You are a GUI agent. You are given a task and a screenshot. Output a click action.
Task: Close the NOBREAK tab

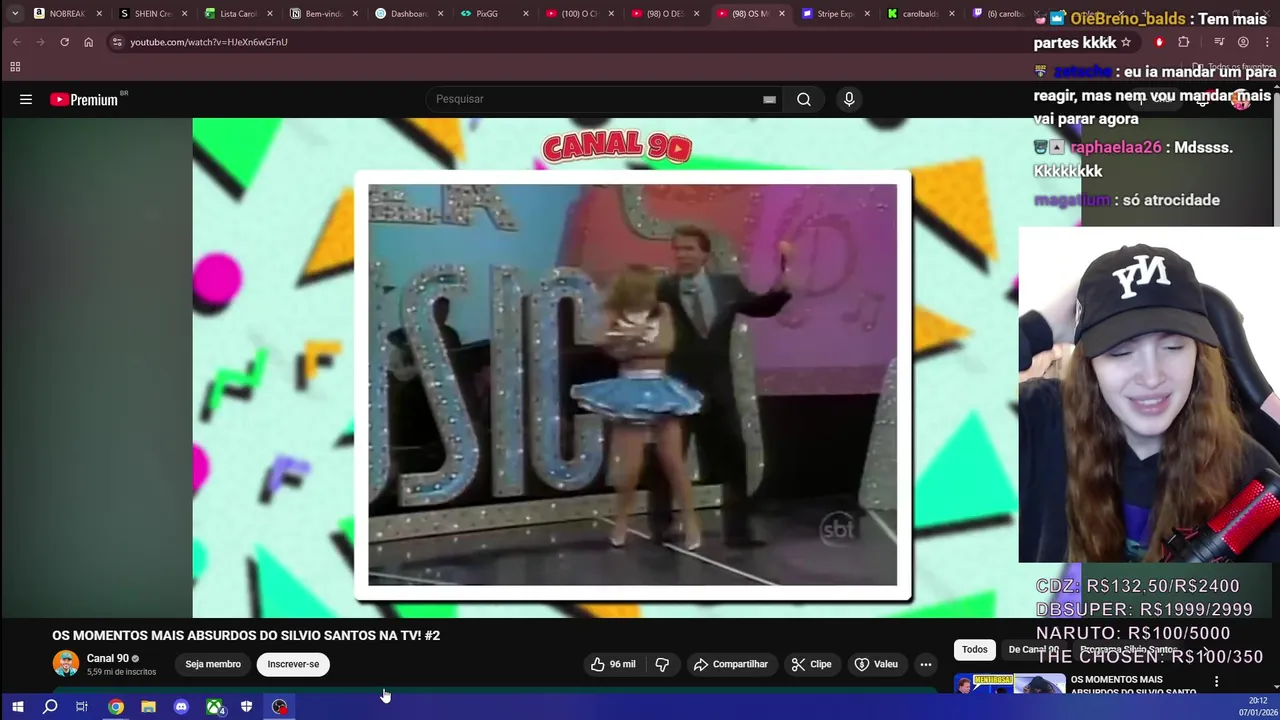click(x=99, y=14)
